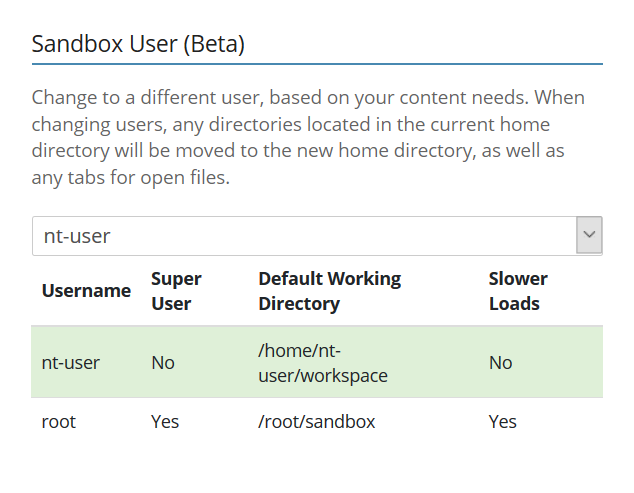Viewport: 634px width, 493px height.
Task: Click Slower Loads value Yes for root
Action: pos(503,422)
